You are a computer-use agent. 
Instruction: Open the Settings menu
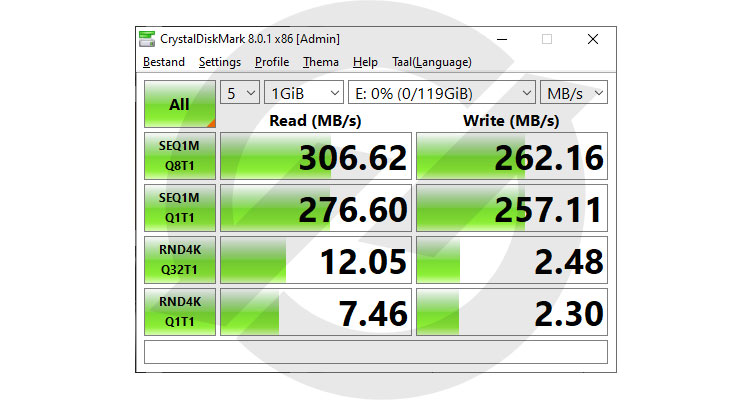(220, 62)
